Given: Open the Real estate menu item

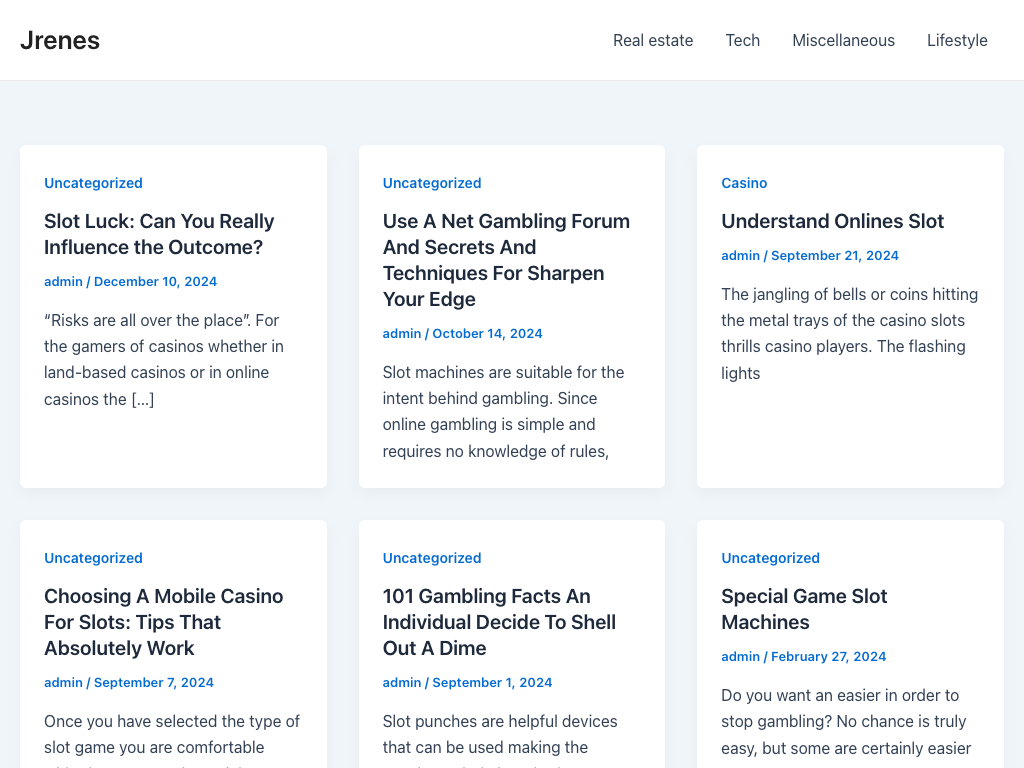Looking at the screenshot, I should click(652, 40).
